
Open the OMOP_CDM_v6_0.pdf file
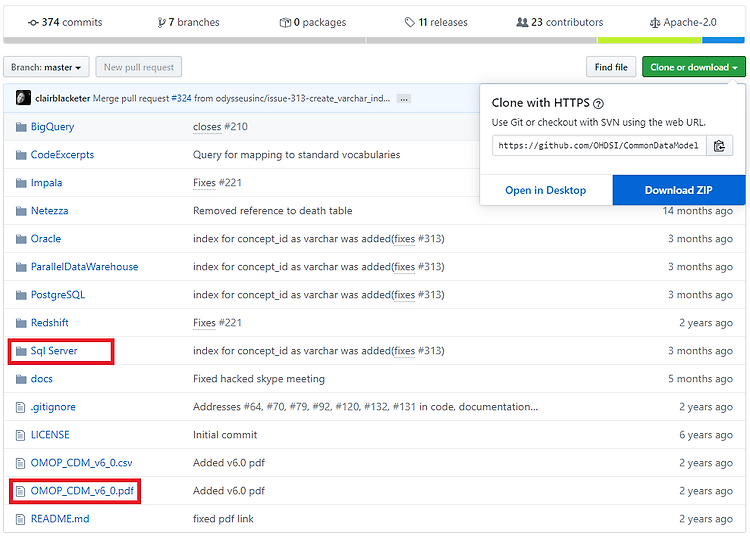click(82, 491)
